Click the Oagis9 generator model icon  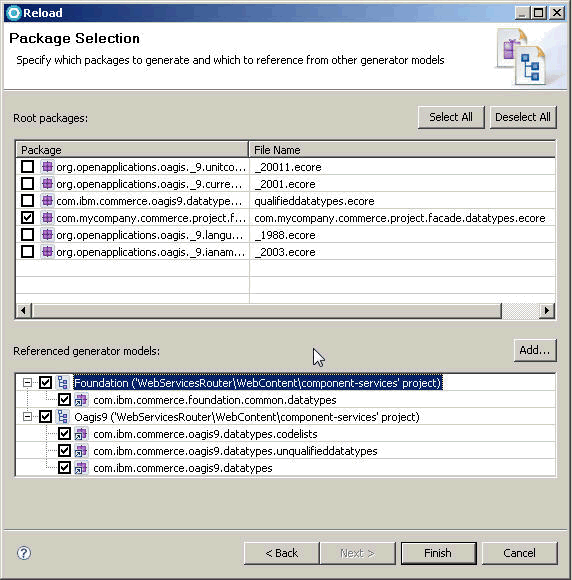pyautogui.click(x=63, y=417)
